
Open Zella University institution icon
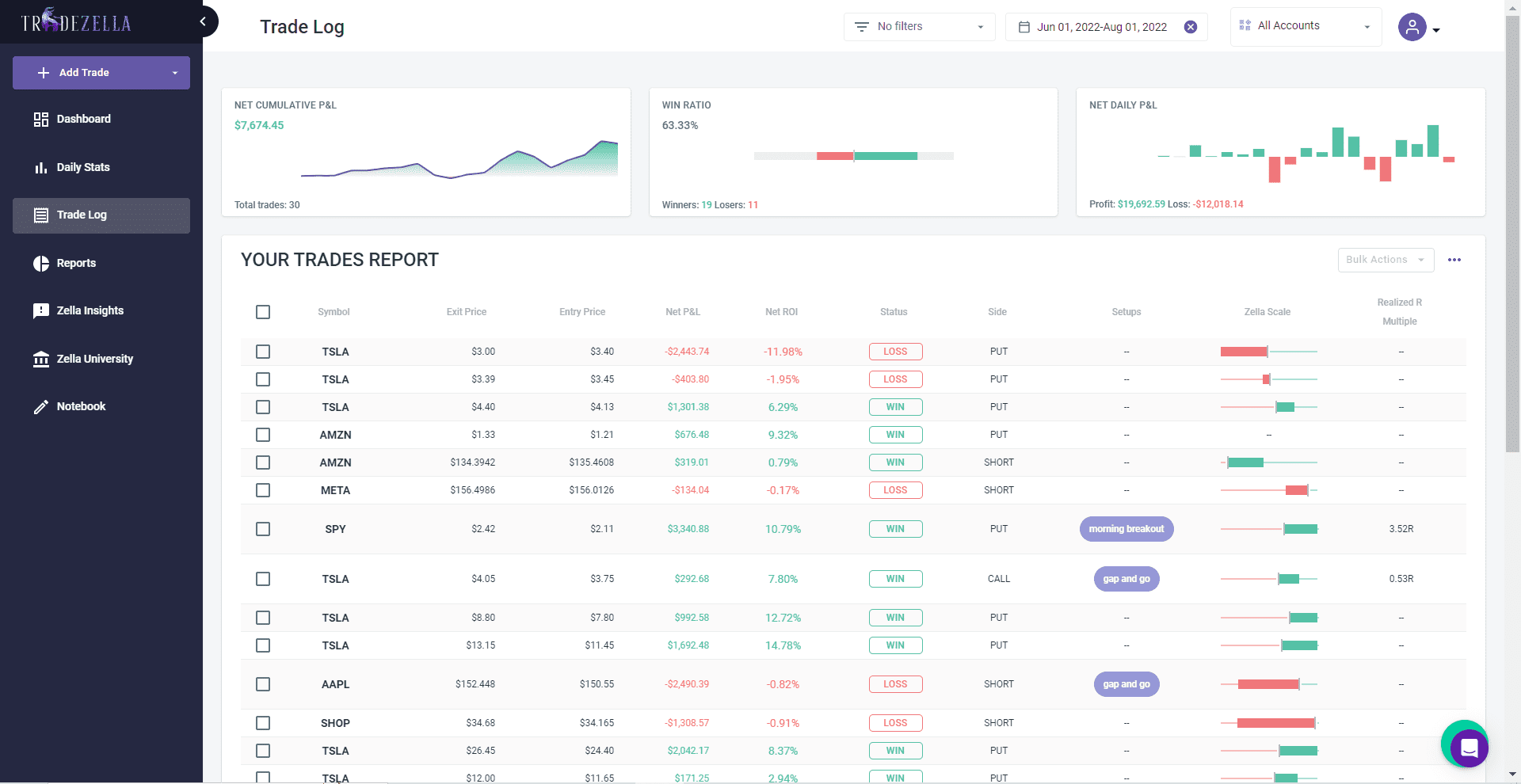(41, 360)
